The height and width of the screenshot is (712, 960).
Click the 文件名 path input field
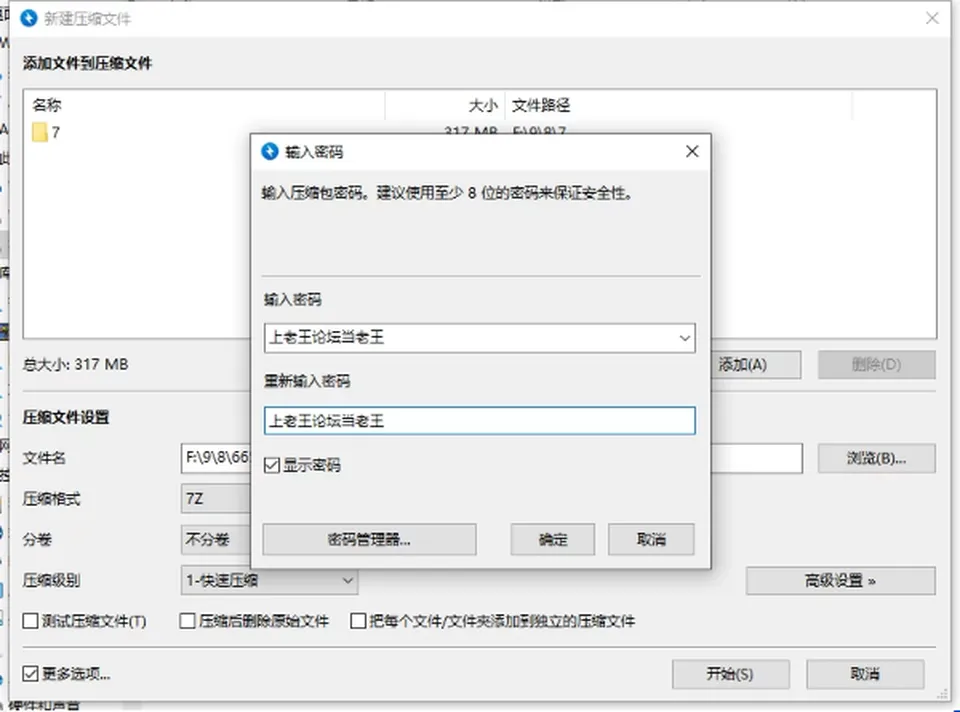coord(491,459)
